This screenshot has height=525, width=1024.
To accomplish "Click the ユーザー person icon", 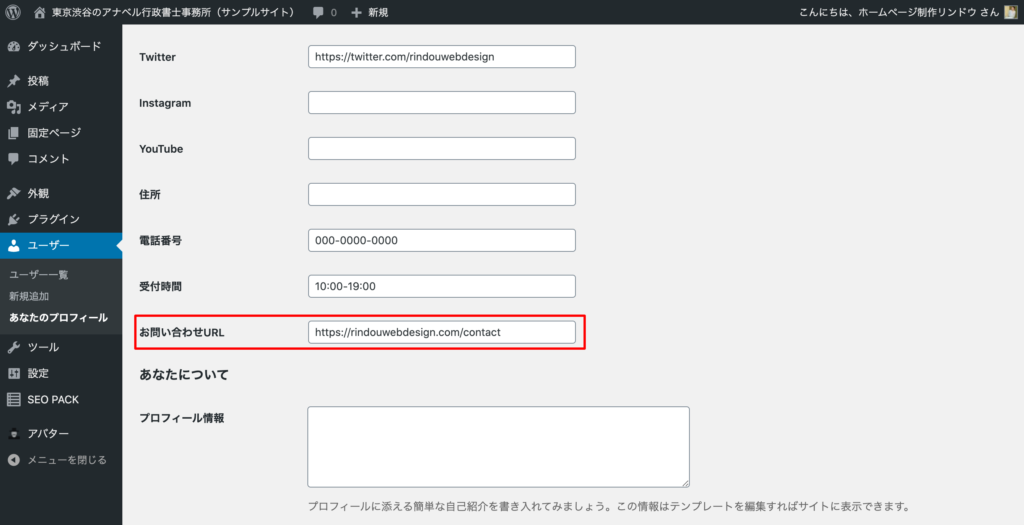I will (14, 246).
